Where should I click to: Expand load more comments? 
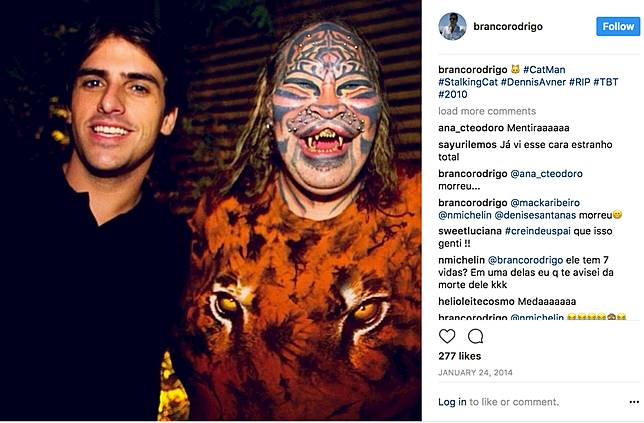487,111
